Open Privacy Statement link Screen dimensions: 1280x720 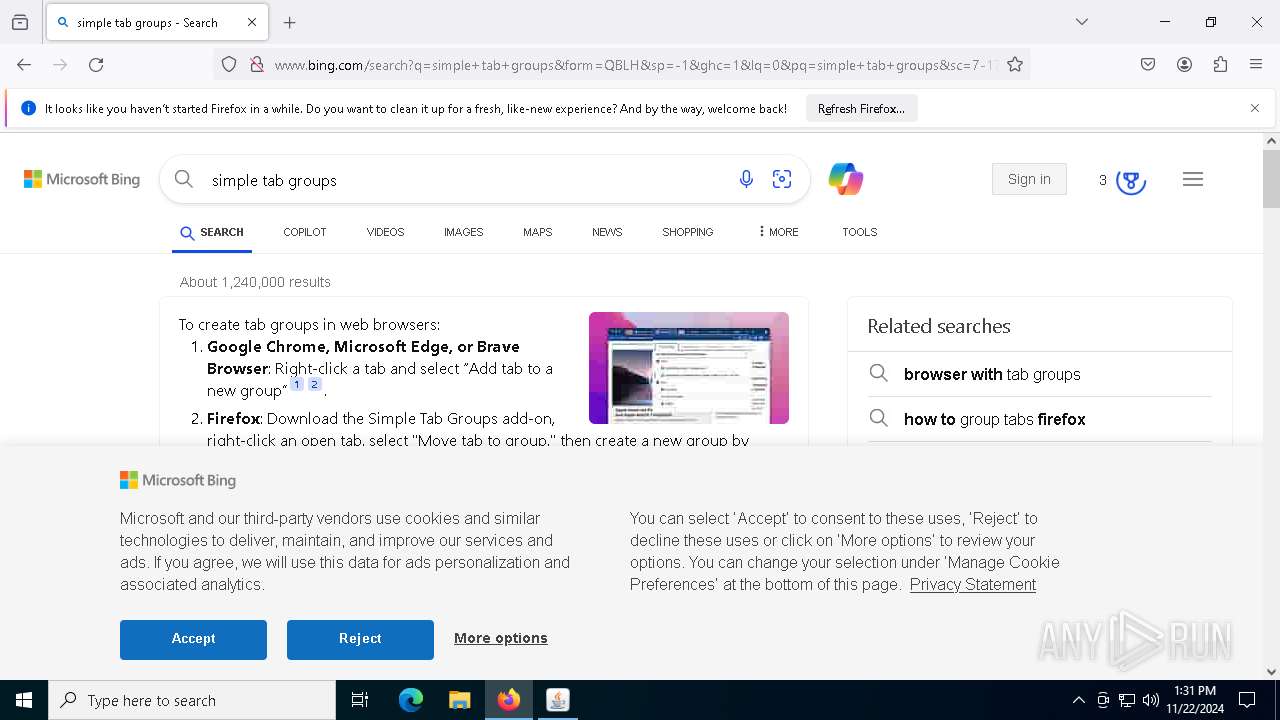(973, 585)
